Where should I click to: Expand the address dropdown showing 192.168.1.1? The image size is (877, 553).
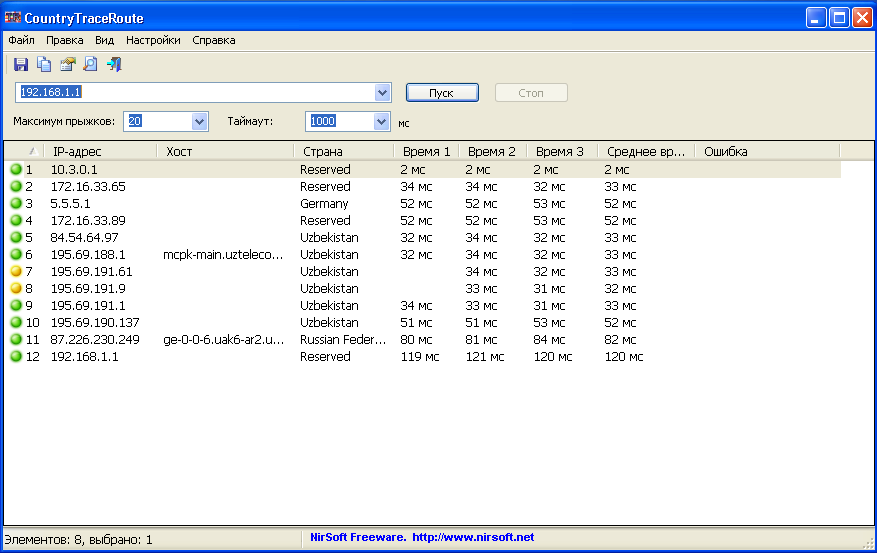pyautogui.click(x=382, y=93)
